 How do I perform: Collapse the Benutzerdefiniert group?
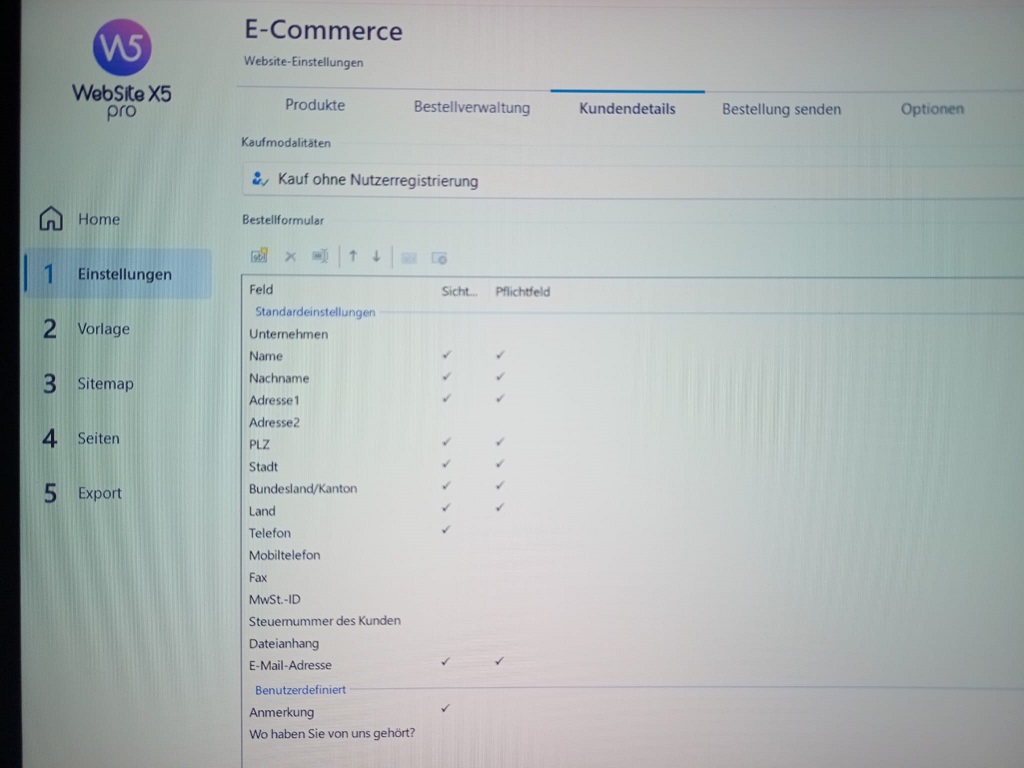point(301,690)
